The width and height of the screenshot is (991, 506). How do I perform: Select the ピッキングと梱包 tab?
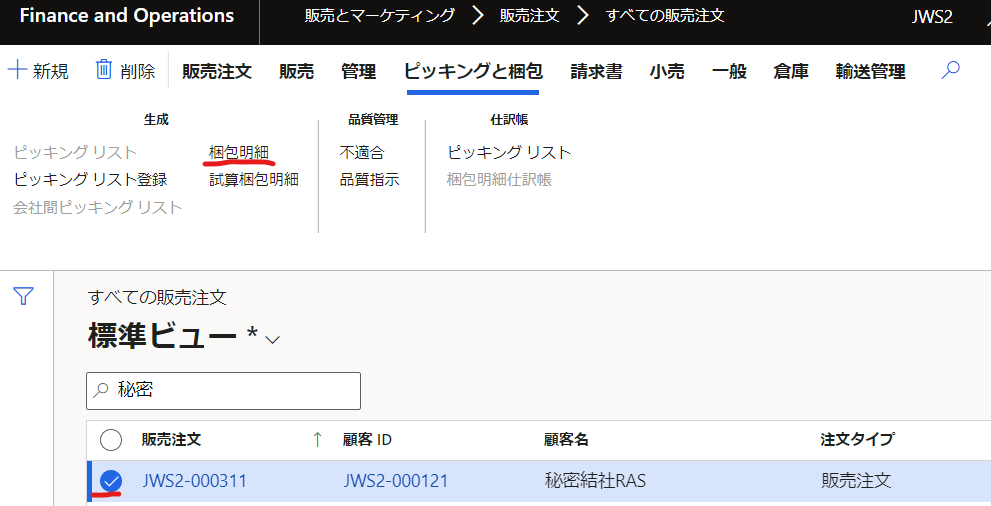click(473, 71)
